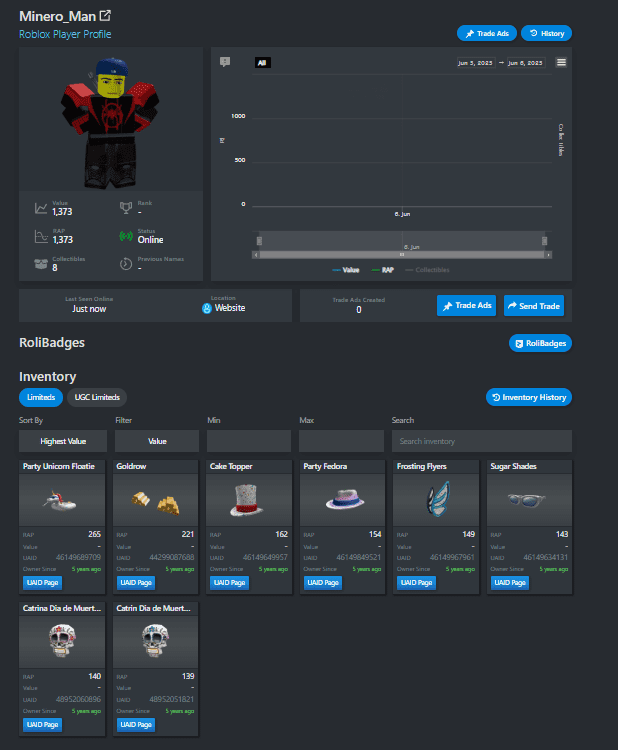This screenshot has width=618, height=750.
Task: Click the chart annotations comment icon
Action: tap(225, 62)
